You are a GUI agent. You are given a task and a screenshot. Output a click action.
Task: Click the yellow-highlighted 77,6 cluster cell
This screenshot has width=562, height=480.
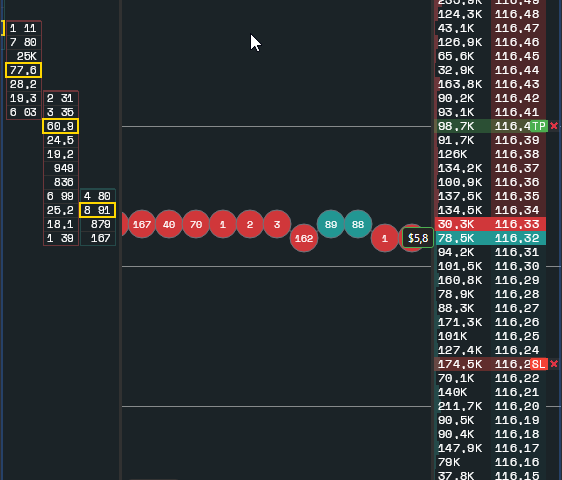pos(23,70)
